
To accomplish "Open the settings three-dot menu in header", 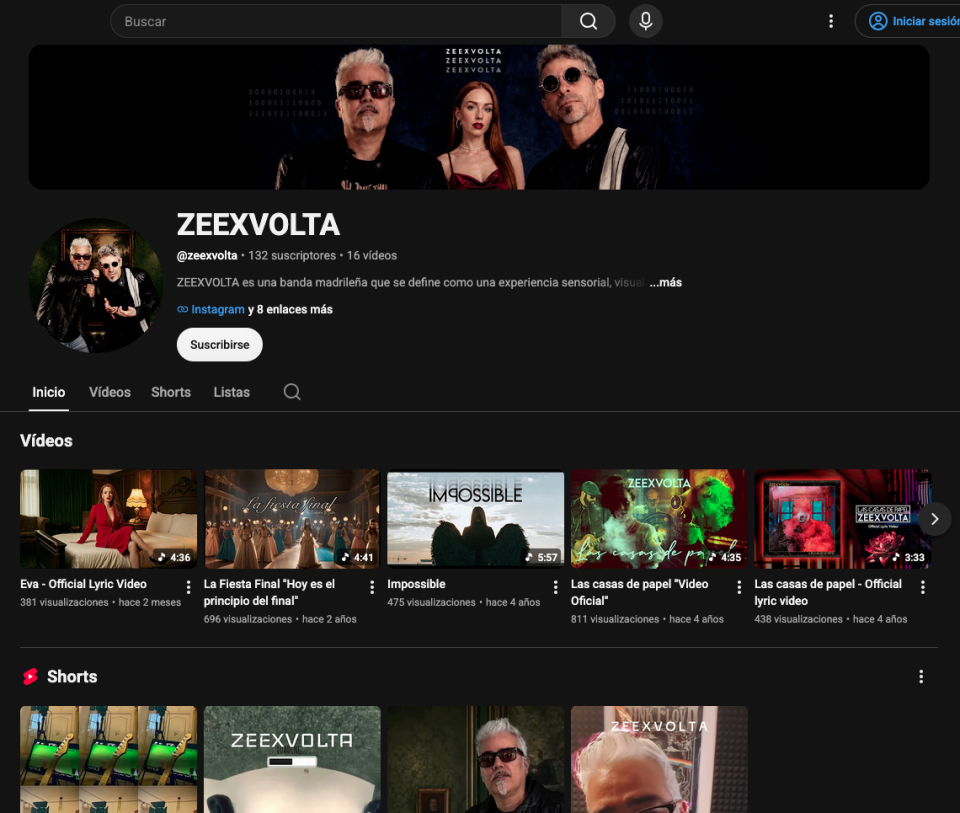I will (x=831, y=21).
